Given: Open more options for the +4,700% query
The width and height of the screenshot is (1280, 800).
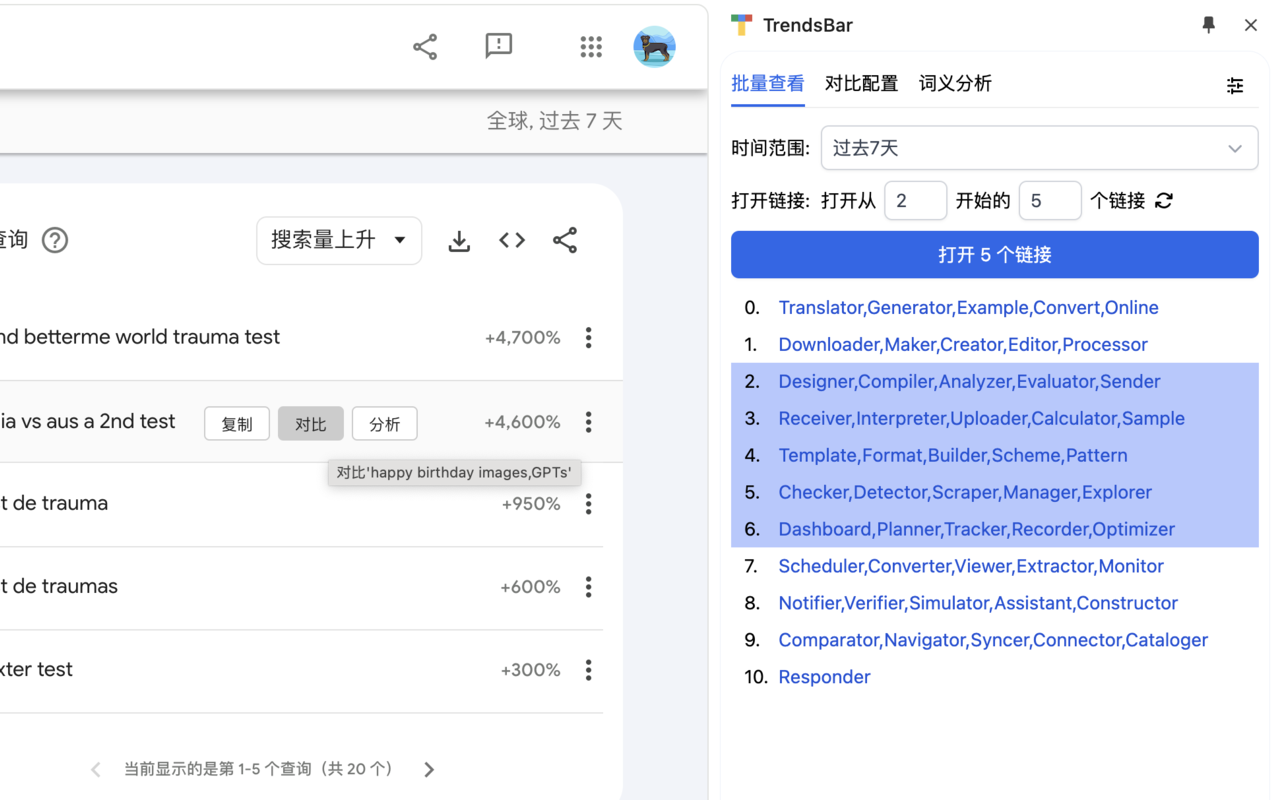Looking at the screenshot, I should [x=588, y=338].
